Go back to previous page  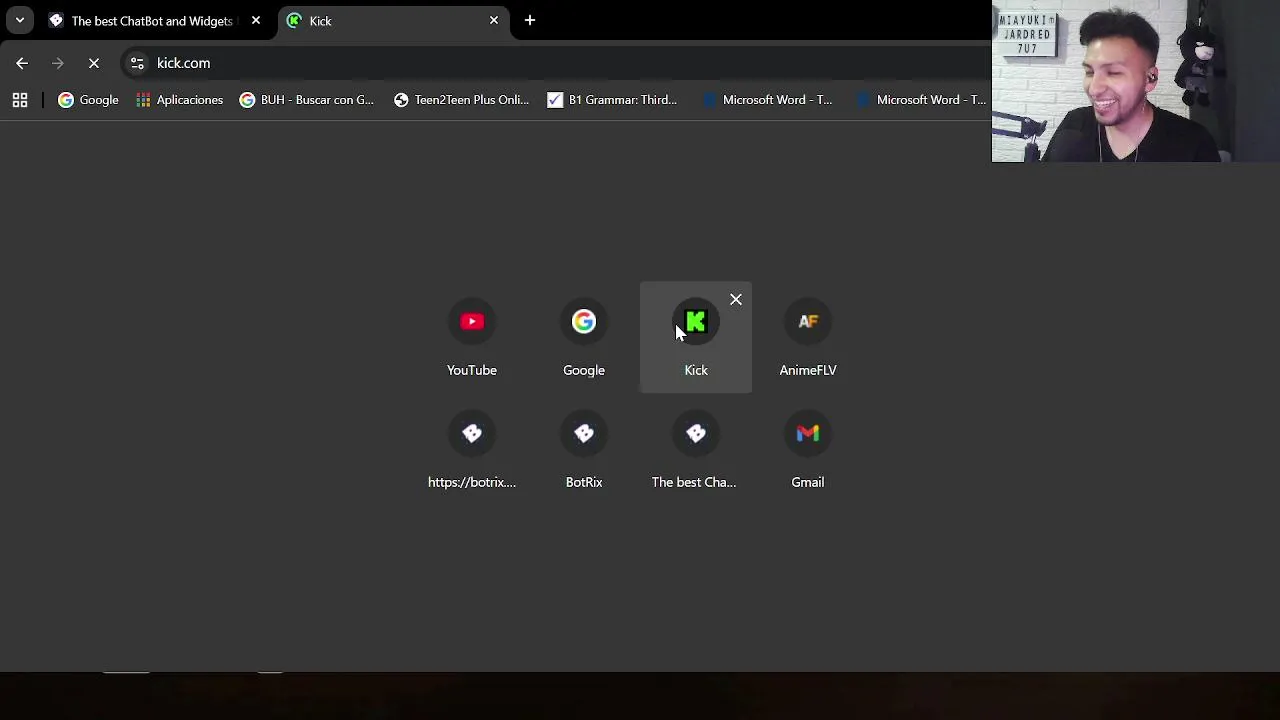coord(22,63)
